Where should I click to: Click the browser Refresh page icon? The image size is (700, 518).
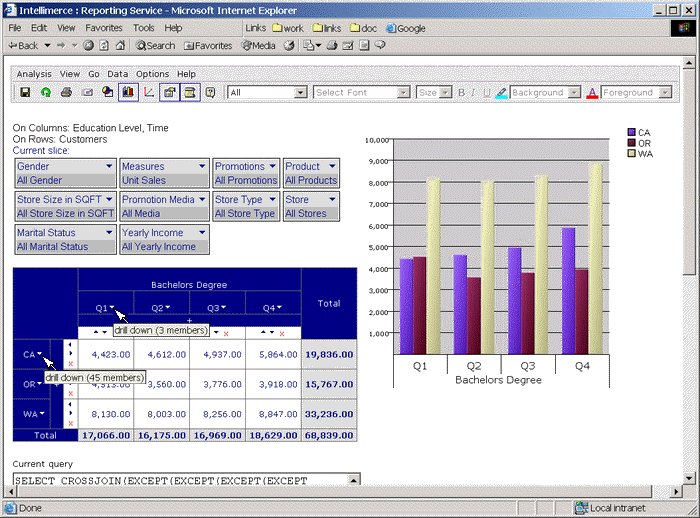[104, 46]
